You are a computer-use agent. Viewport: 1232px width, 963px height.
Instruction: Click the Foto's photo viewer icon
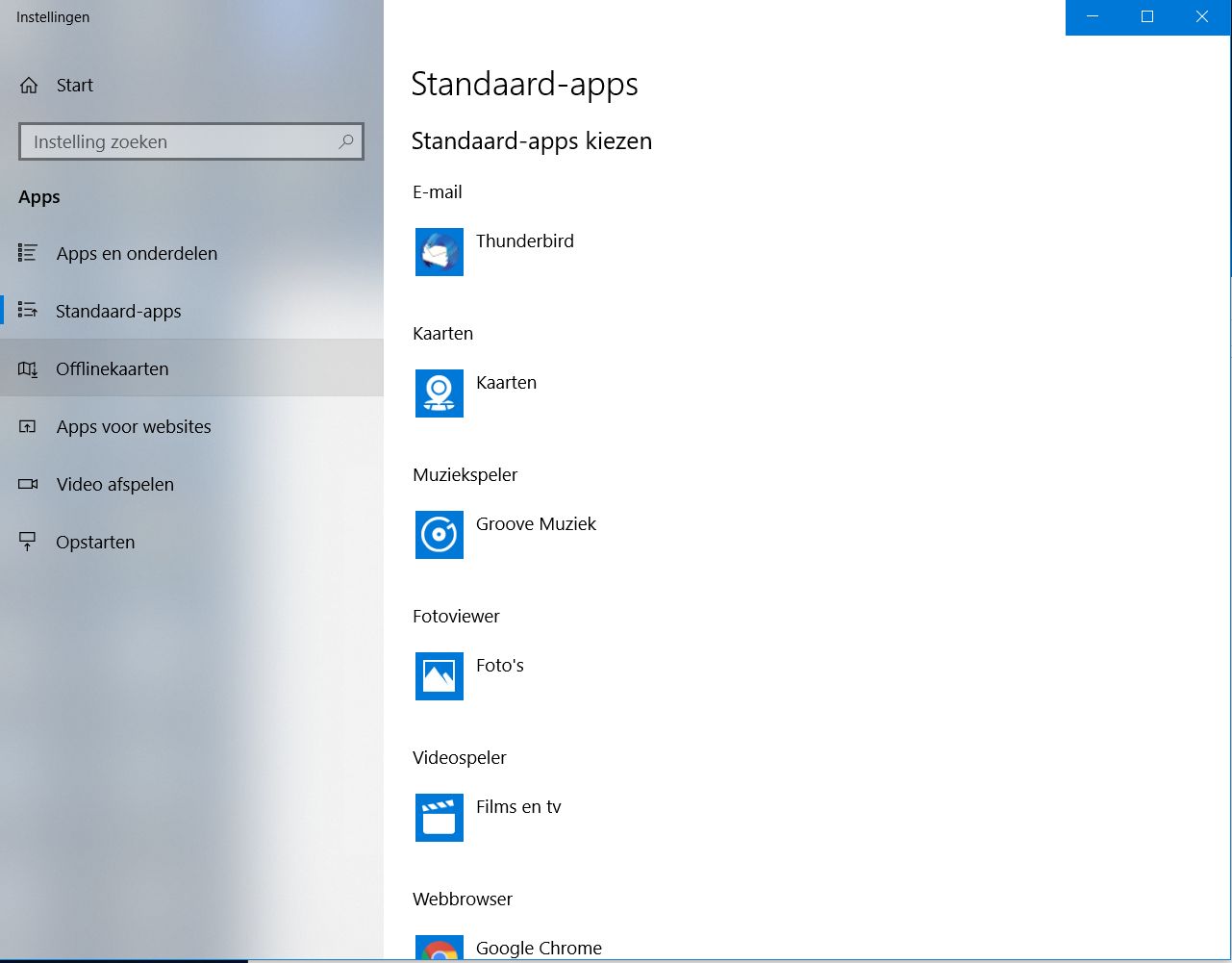click(440, 676)
